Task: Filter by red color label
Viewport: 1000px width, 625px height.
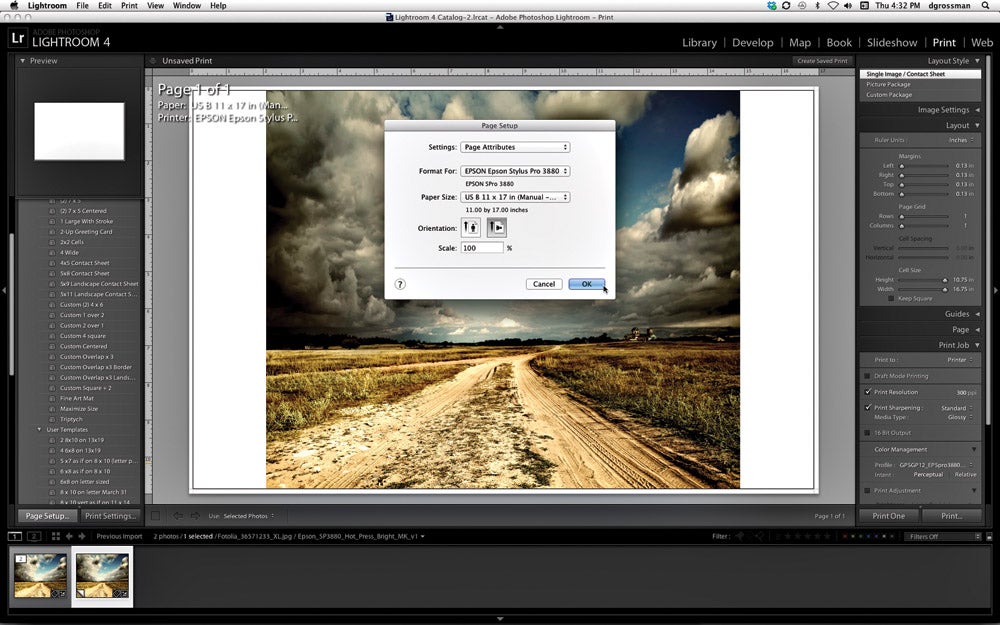Action: (846, 536)
